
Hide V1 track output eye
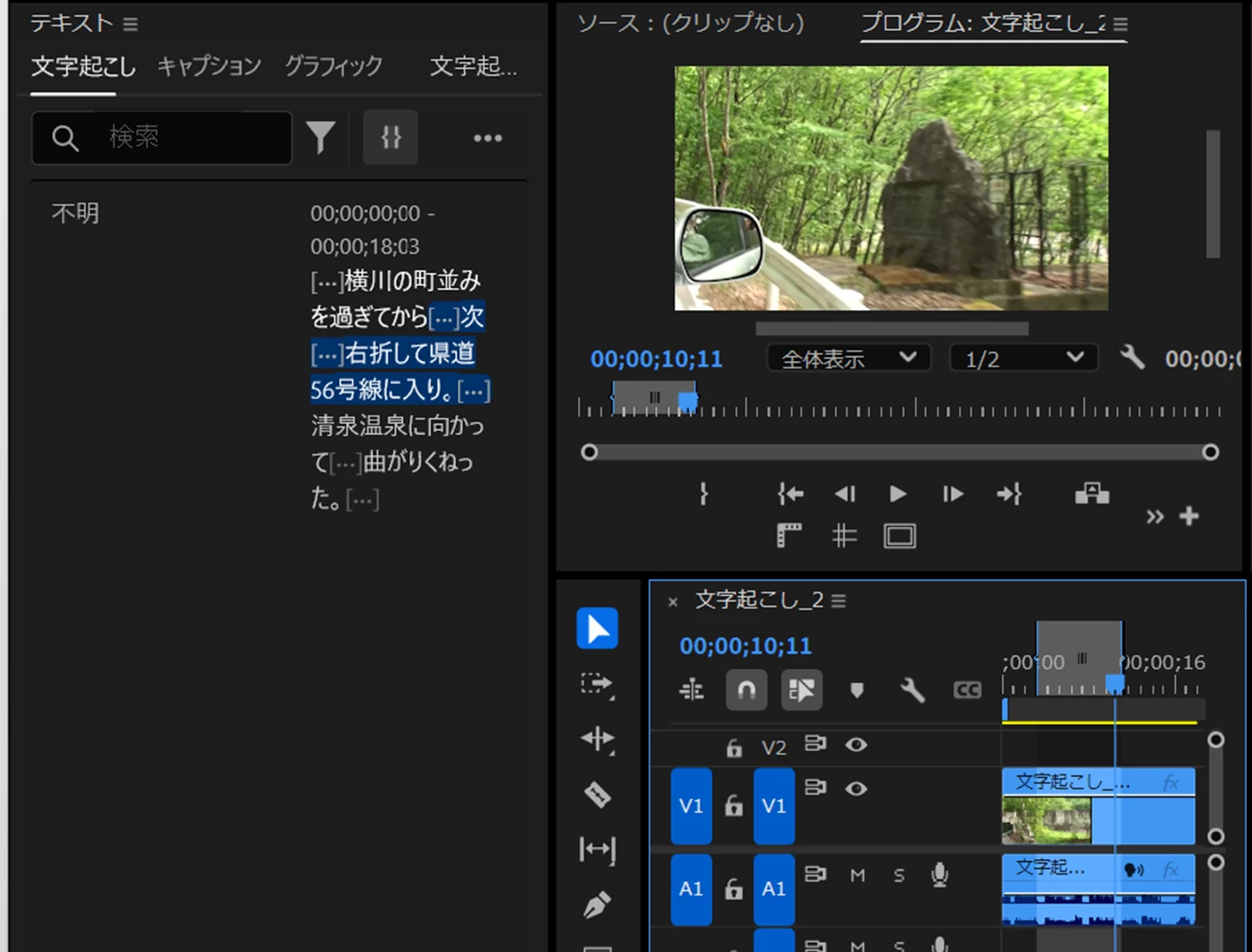coord(855,788)
